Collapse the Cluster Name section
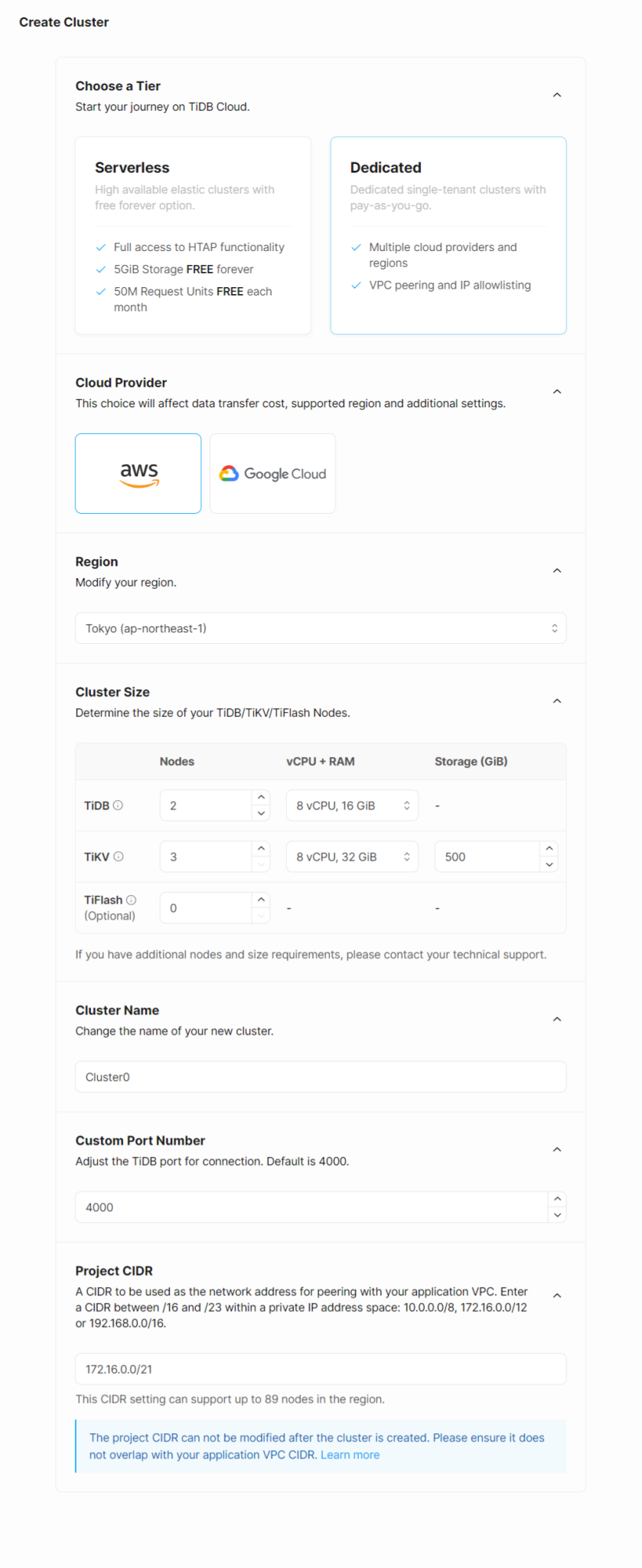 point(557,1019)
